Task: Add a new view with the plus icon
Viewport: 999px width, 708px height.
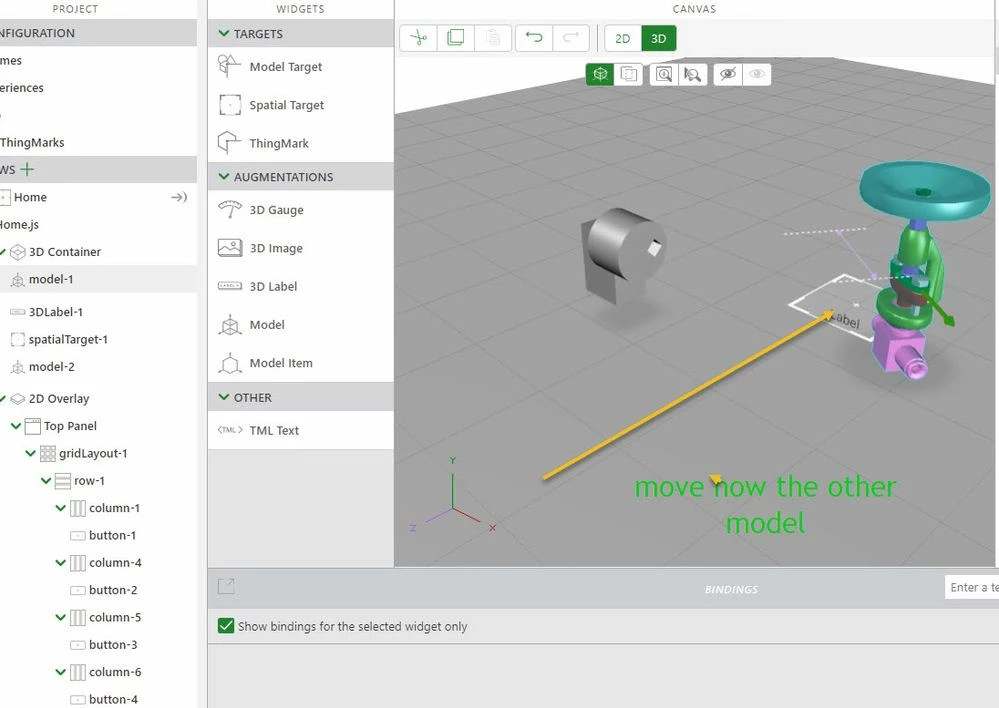Action: click(27, 170)
